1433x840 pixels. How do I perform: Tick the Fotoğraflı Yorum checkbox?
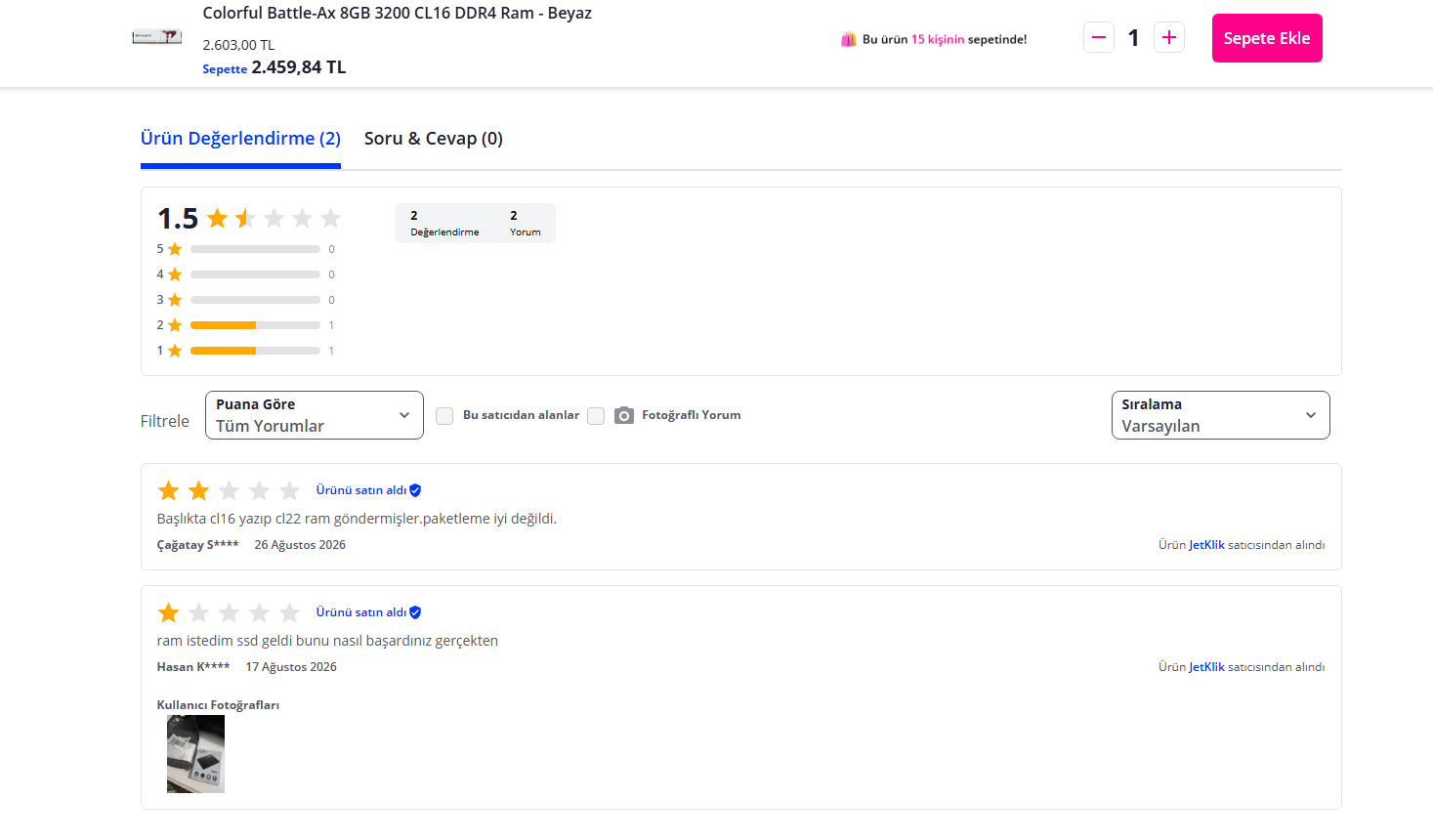coord(596,416)
